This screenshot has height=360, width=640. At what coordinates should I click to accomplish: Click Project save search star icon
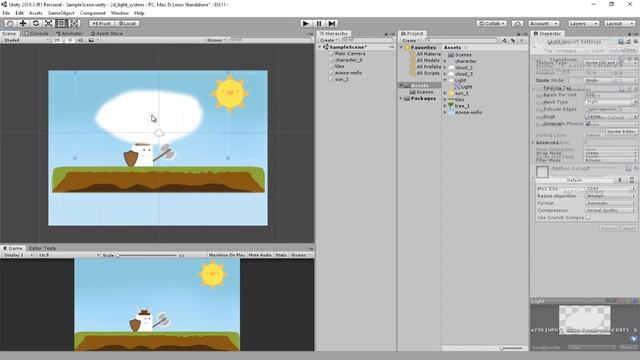pyautogui.click(x=522, y=40)
